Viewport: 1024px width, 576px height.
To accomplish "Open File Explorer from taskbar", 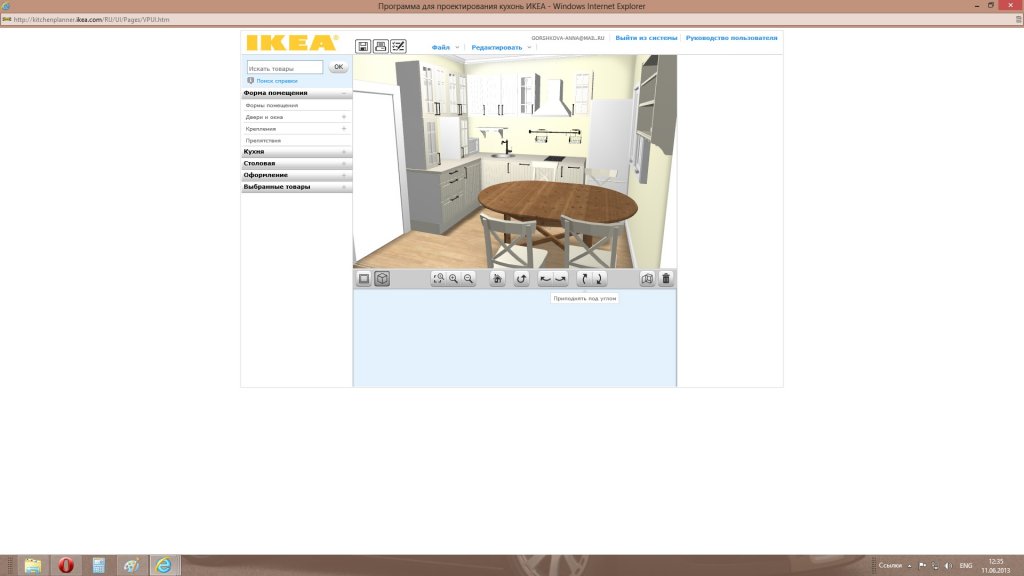I will (x=33, y=565).
